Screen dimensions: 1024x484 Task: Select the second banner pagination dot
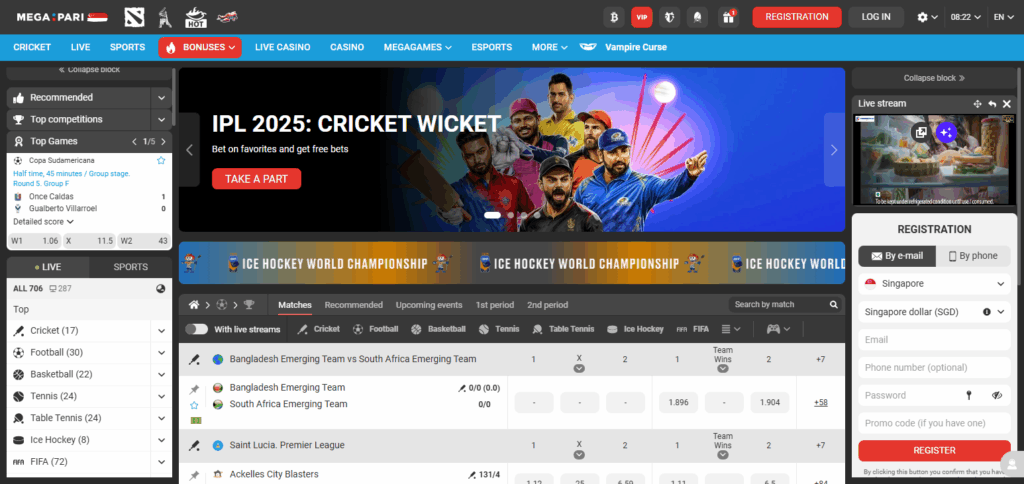click(x=510, y=215)
